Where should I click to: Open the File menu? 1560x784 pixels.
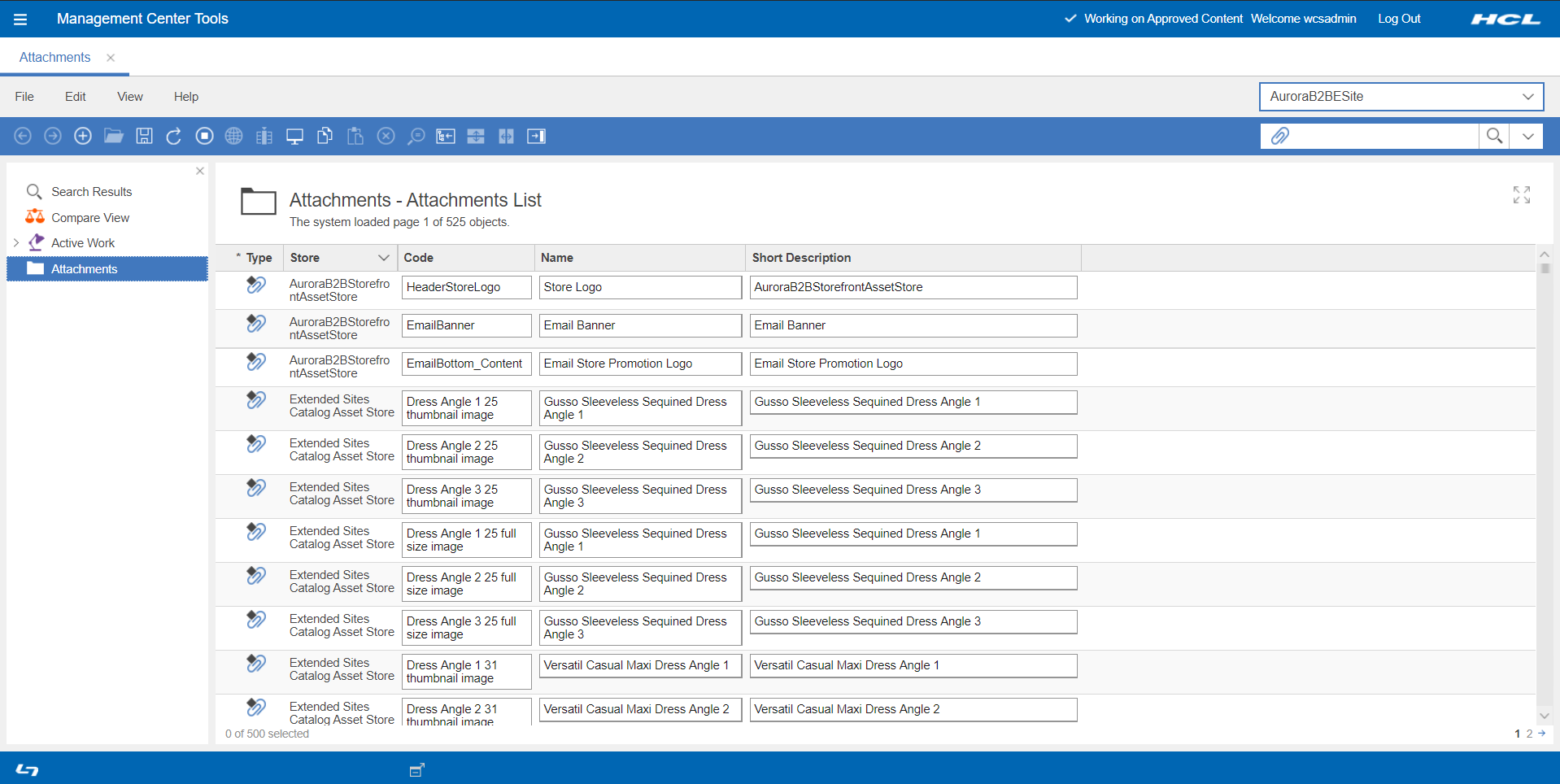point(24,96)
